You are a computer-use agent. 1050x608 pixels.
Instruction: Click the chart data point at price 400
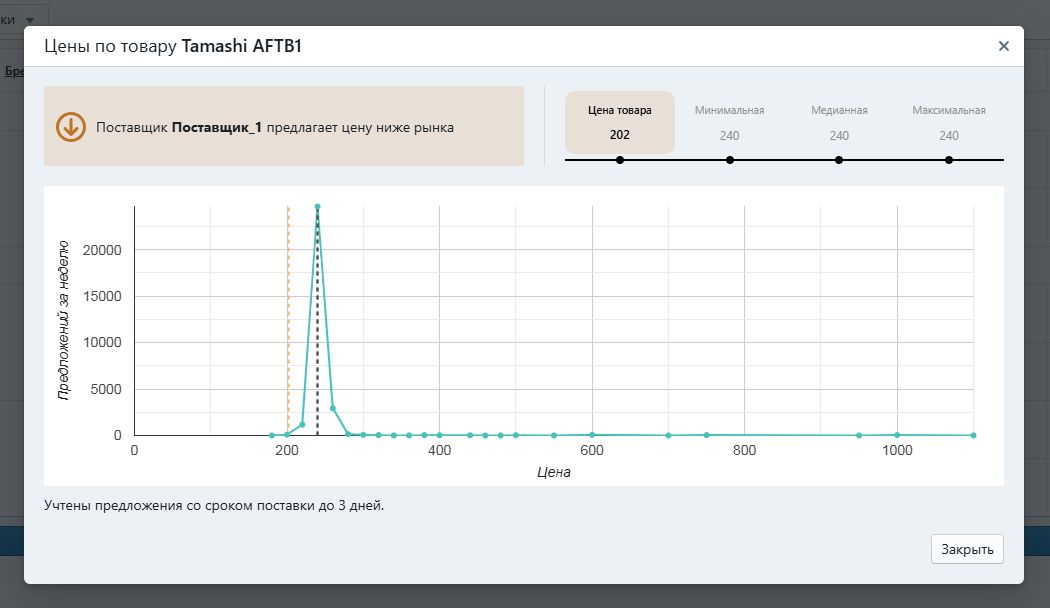click(x=439, y=435)
